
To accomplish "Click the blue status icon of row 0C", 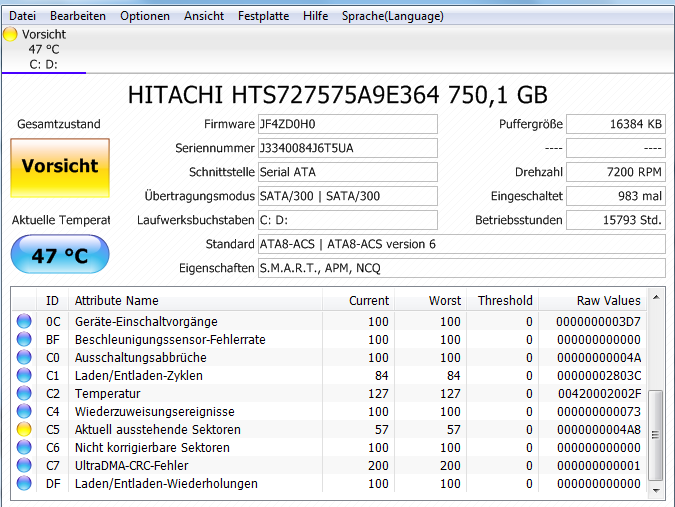I will (24, 321).
